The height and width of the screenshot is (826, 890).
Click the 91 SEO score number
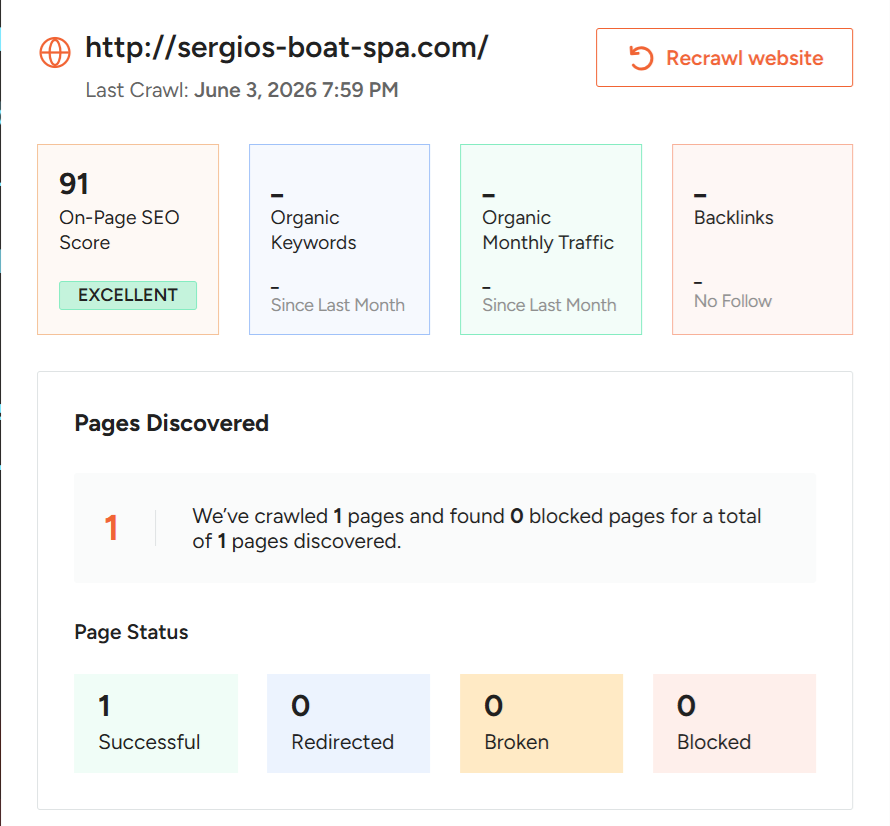pos(74,184)
